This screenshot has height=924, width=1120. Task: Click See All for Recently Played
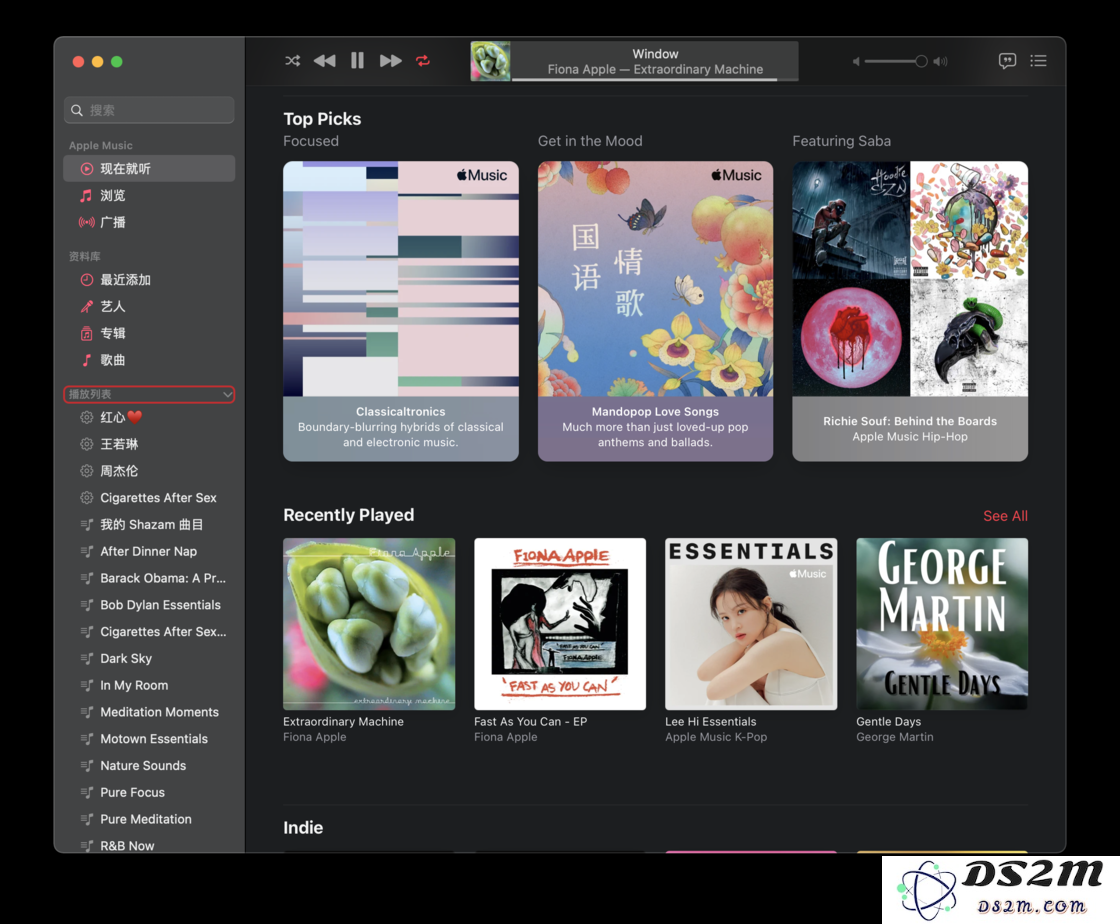pos(1005,516)
